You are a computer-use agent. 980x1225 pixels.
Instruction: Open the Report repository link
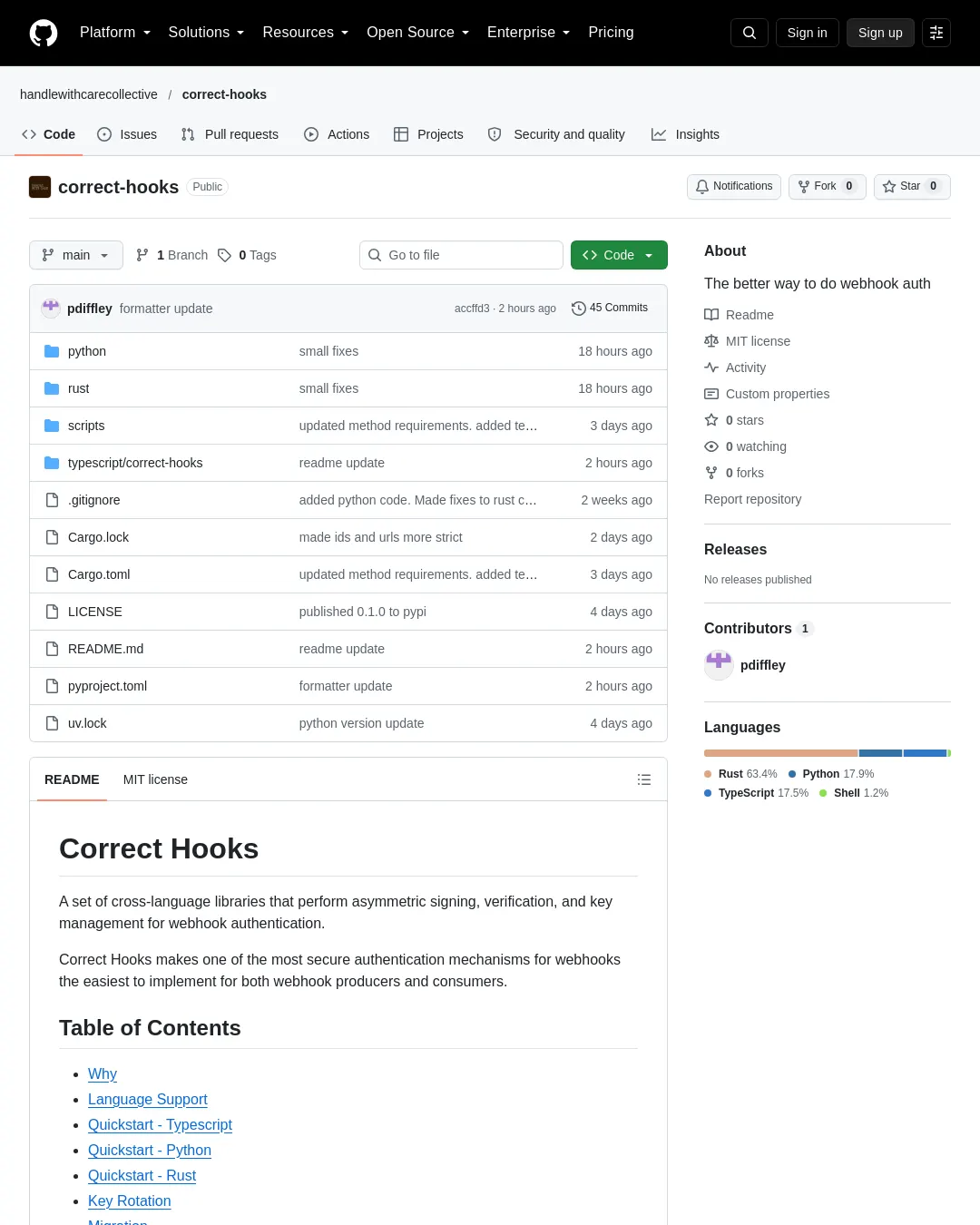point(752,499)
